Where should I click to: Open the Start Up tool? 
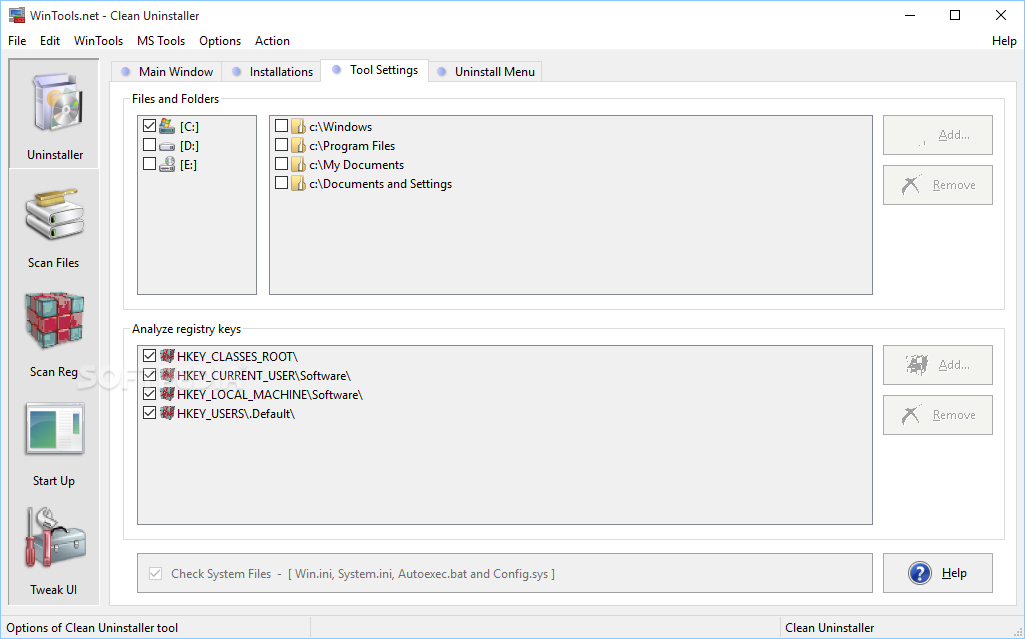point(54,445)
